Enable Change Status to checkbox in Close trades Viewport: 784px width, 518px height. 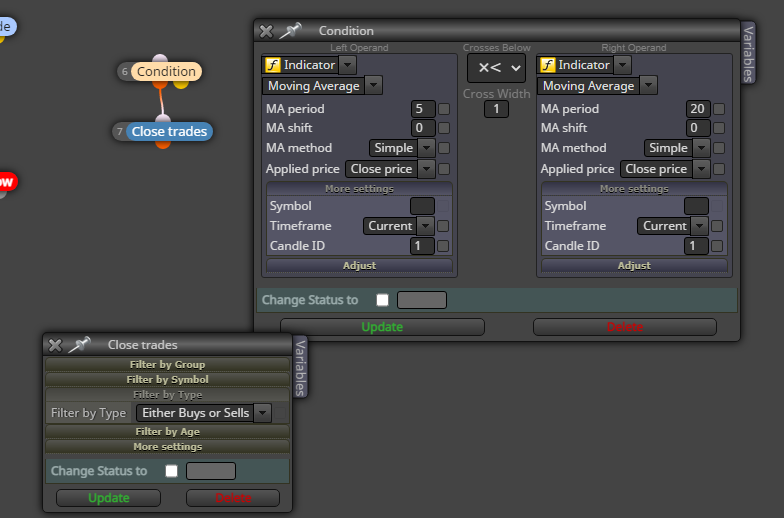(172, 471)
